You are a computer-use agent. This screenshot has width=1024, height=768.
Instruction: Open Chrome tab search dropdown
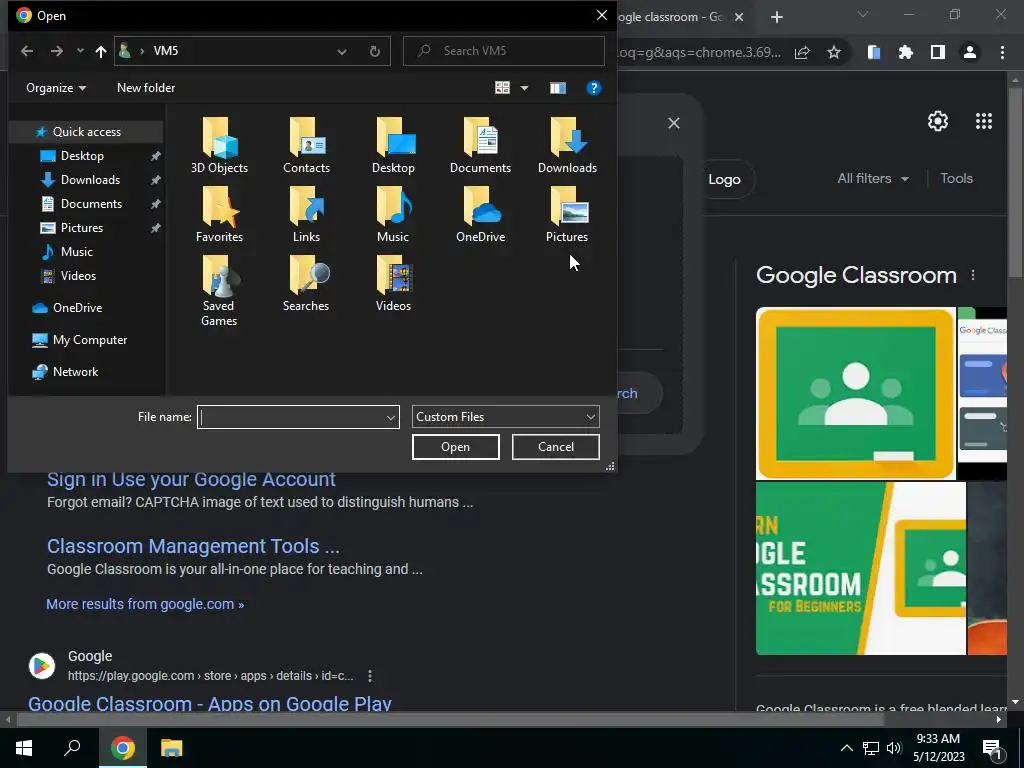coord(863,14)
